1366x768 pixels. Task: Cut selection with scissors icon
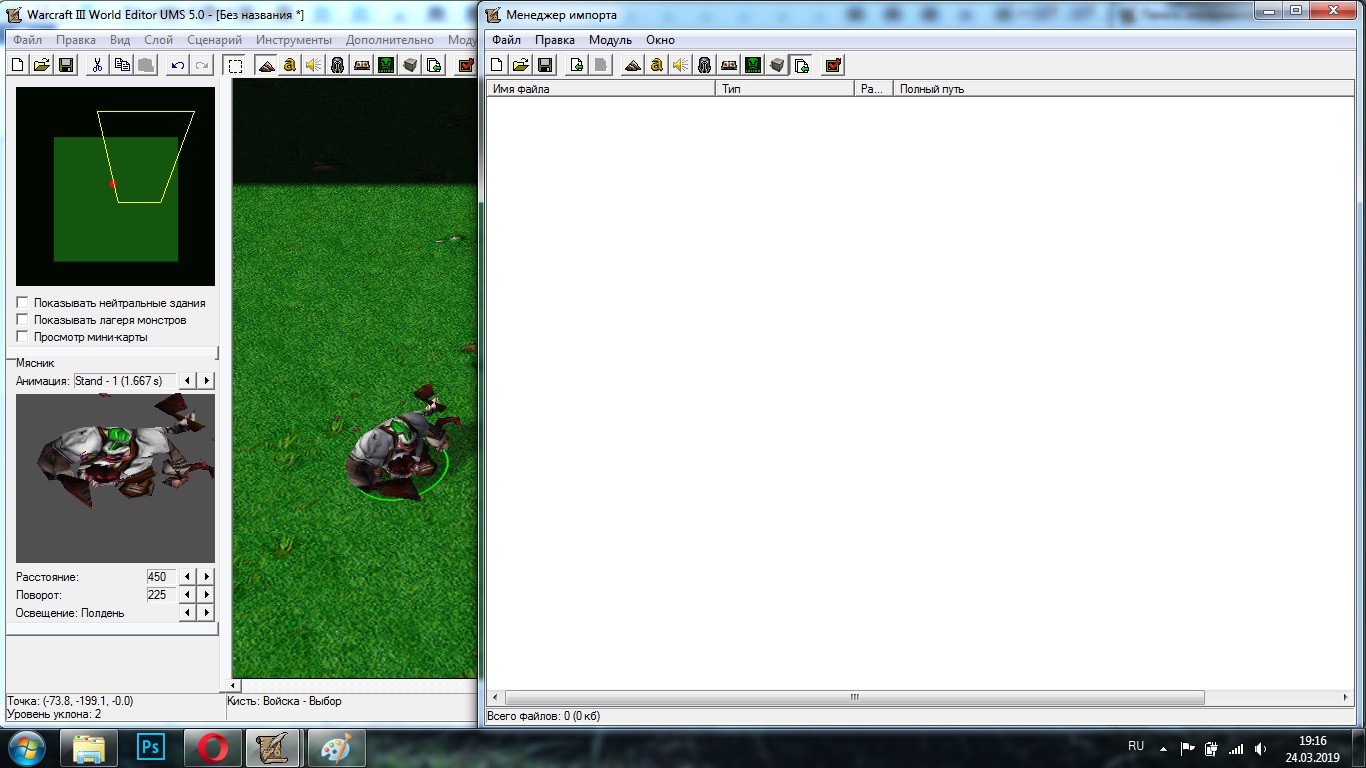pyautogui.click(x=98, y=65)
